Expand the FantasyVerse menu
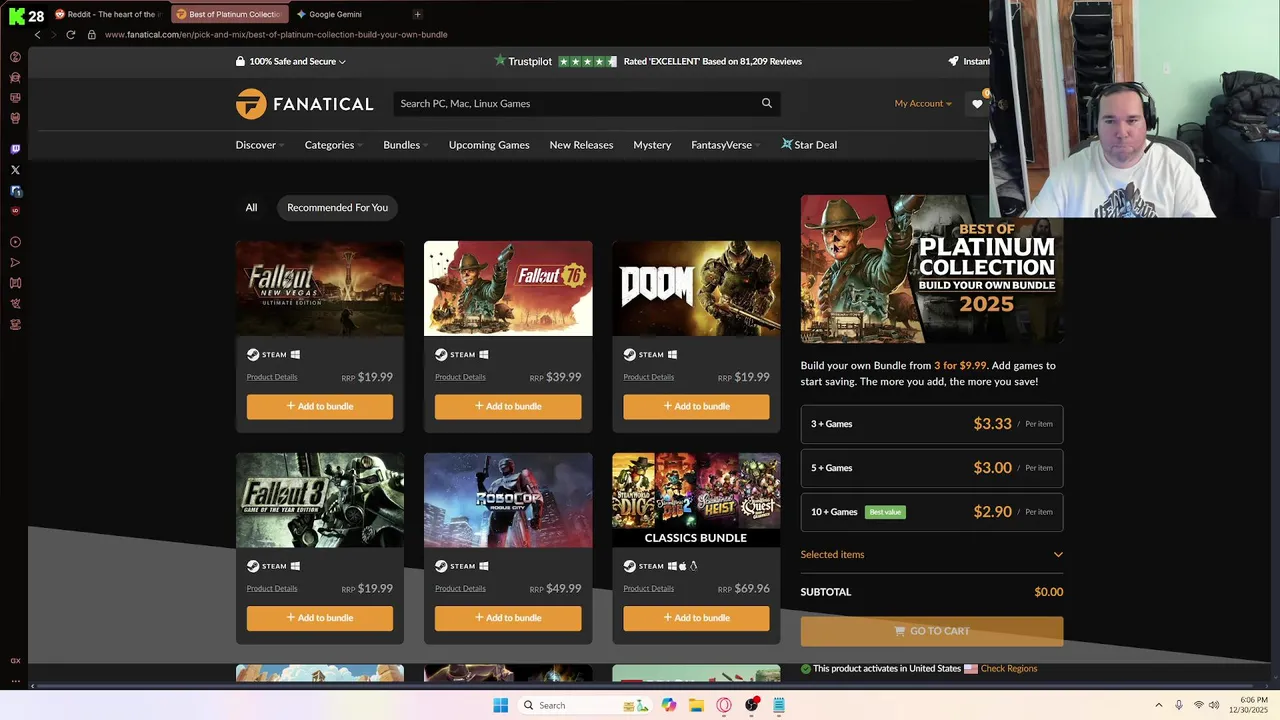 click(725, 145)
